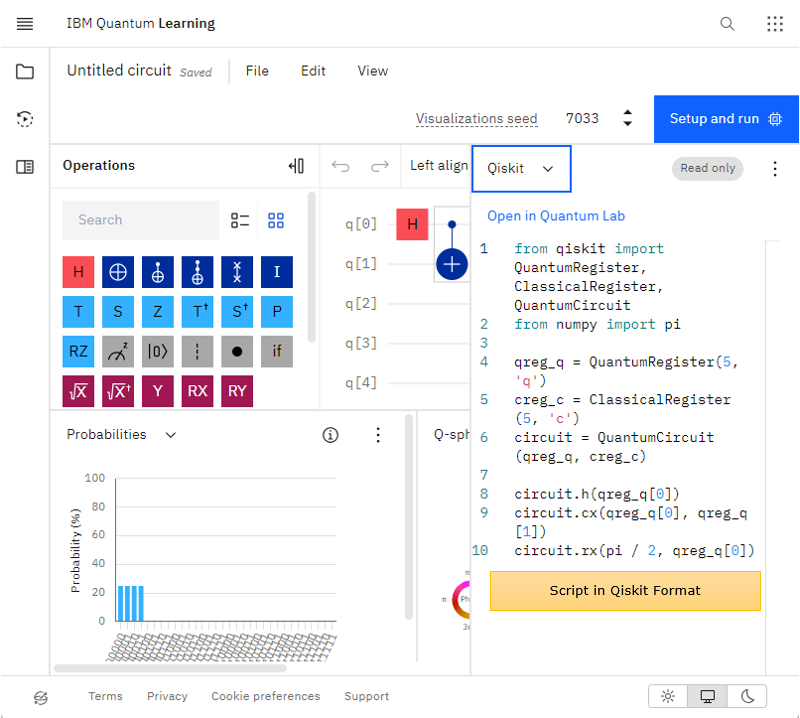The height and width of the screenshot is (718, 800).
Task: Select the if conditional operation
Action: point(277,352)
